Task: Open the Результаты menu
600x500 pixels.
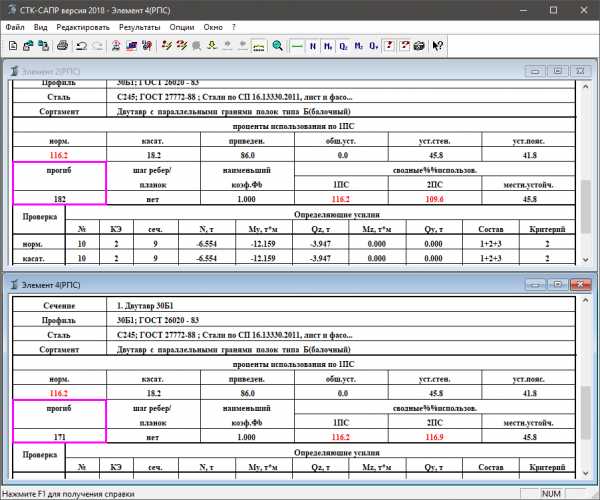Action: click(x=139, y=27)
